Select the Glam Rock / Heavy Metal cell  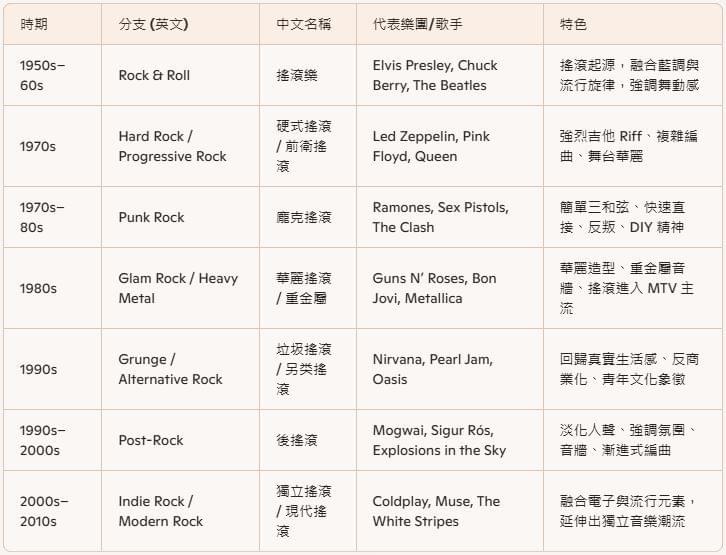181,288
